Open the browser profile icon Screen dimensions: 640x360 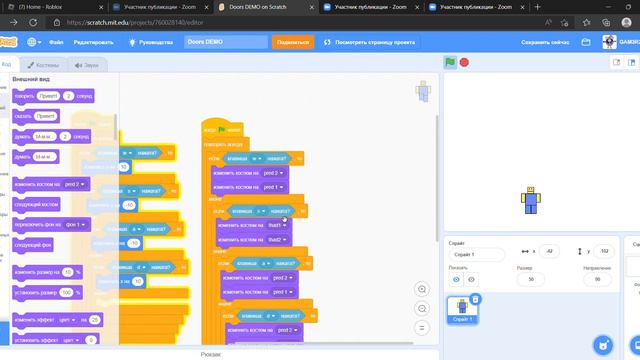(x=627, y=22)
